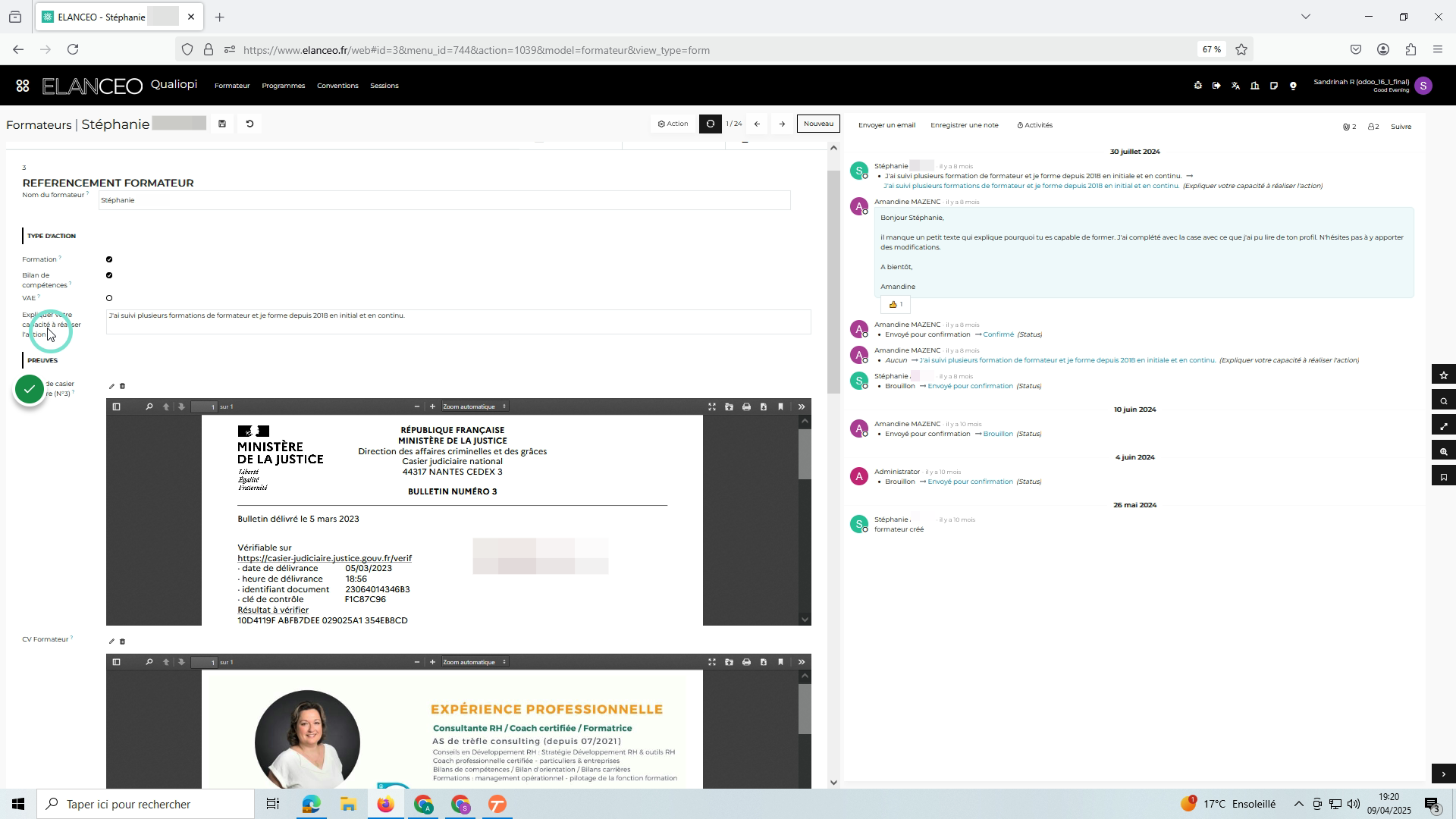Toggle the VAE checkbox
The image size is (1456, 819).
[109, 298]
